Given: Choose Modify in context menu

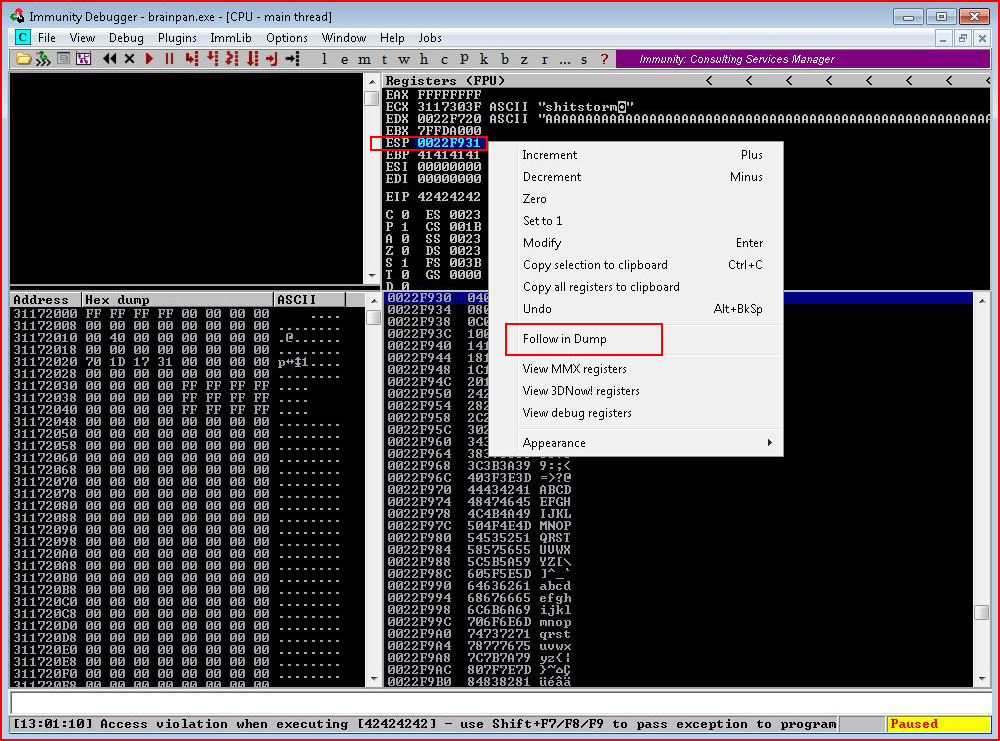Looking at the screenshot, I should pyautogui.click(x=636, y=243).
